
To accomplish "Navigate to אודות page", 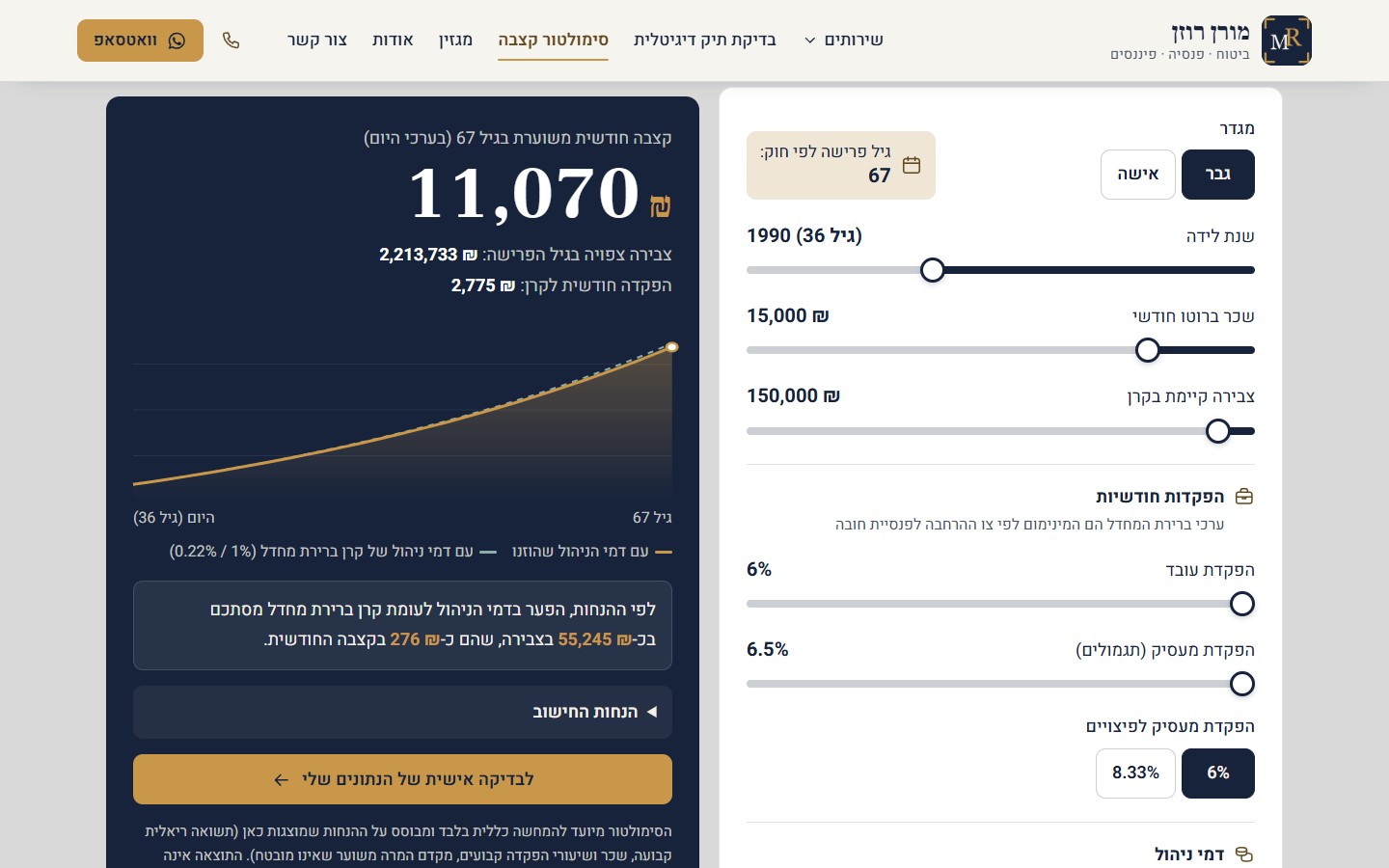I will point(393,41).
